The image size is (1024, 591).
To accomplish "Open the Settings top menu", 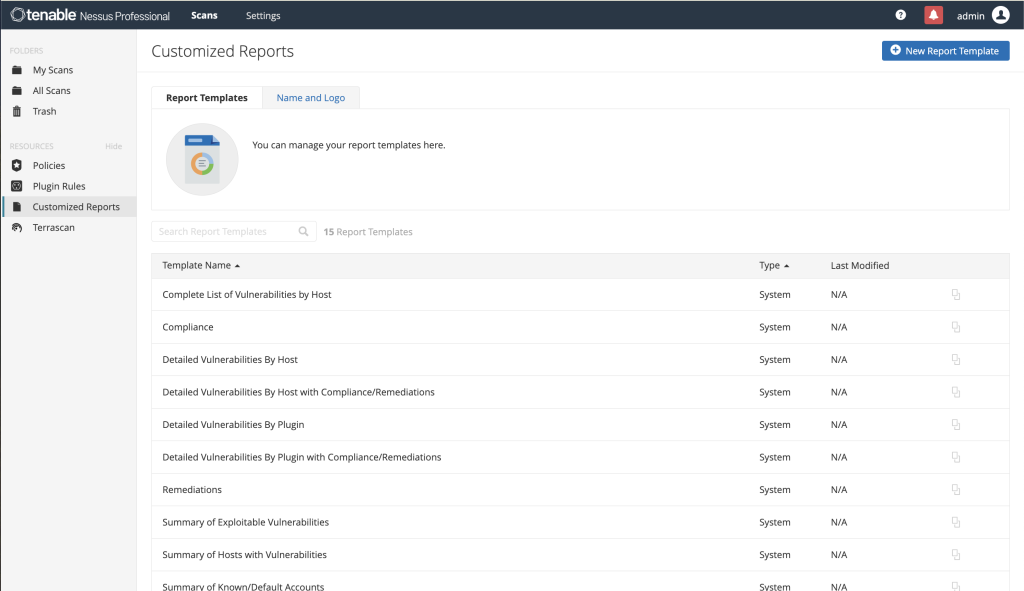I will (x=263, y=16).
